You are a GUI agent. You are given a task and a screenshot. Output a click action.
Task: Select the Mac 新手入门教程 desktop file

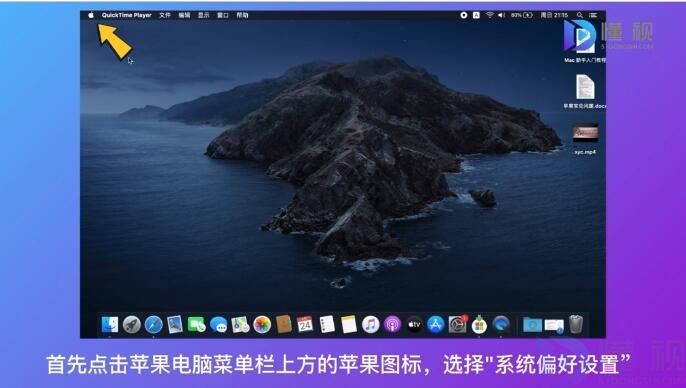pos(585,42)
